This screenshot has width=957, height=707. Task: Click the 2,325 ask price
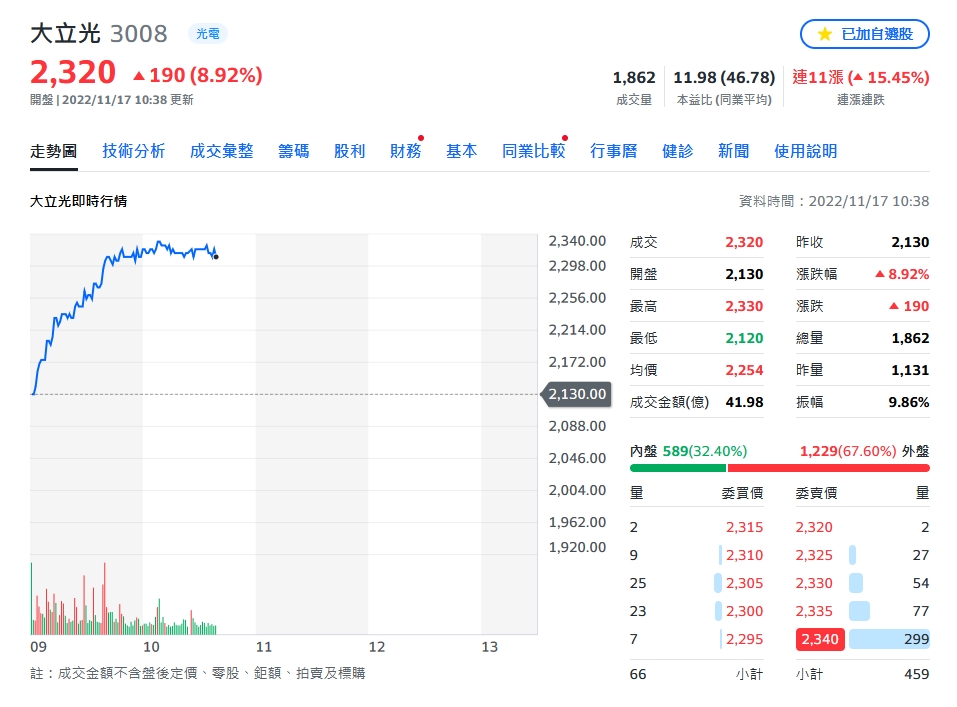(x=814, y=555)
